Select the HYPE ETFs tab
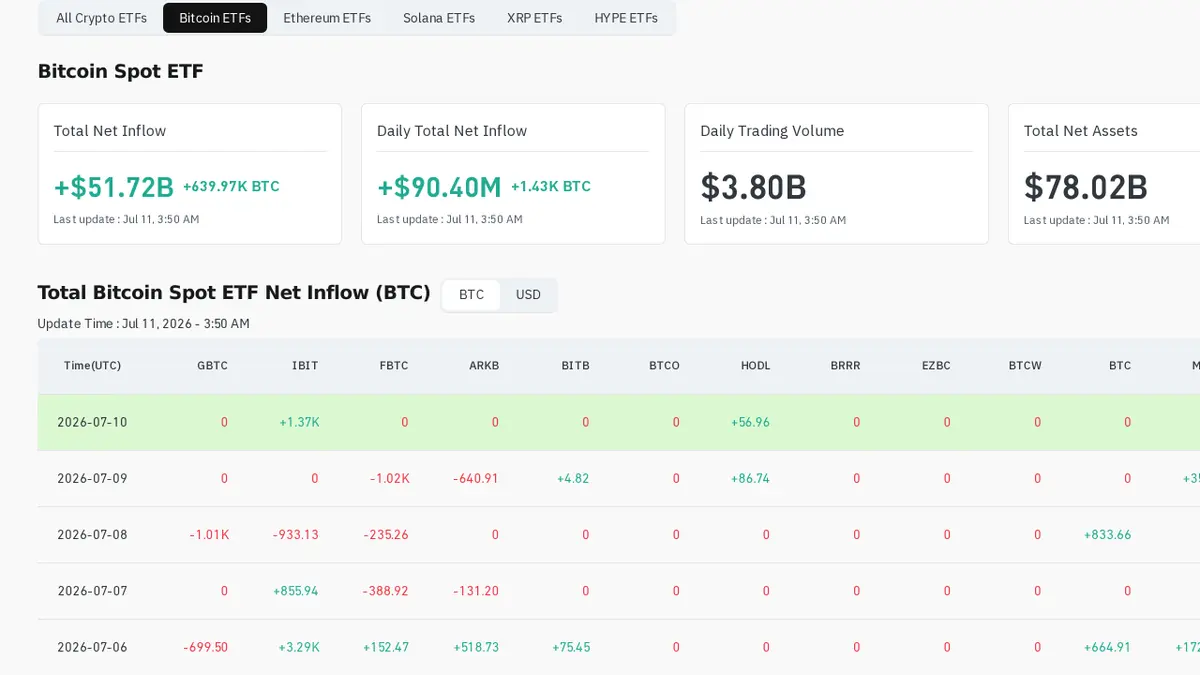Viewport: 1200px width, 675px height. (x=626, y=18)
